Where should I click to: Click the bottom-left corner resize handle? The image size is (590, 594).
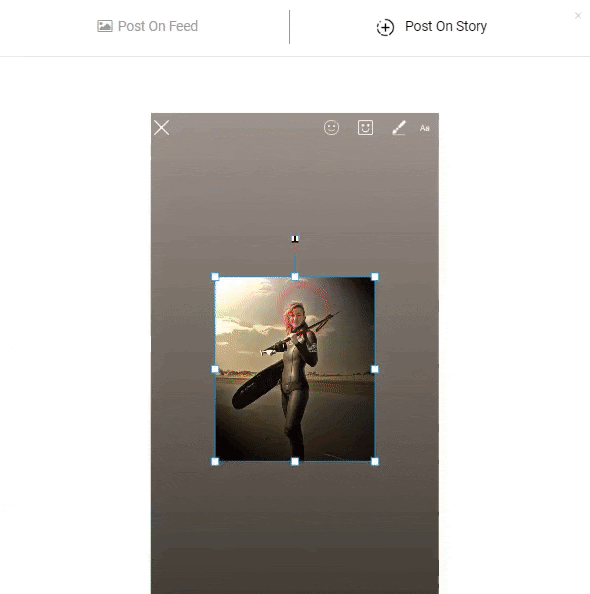pyautogui.click(x=215, y=461)
